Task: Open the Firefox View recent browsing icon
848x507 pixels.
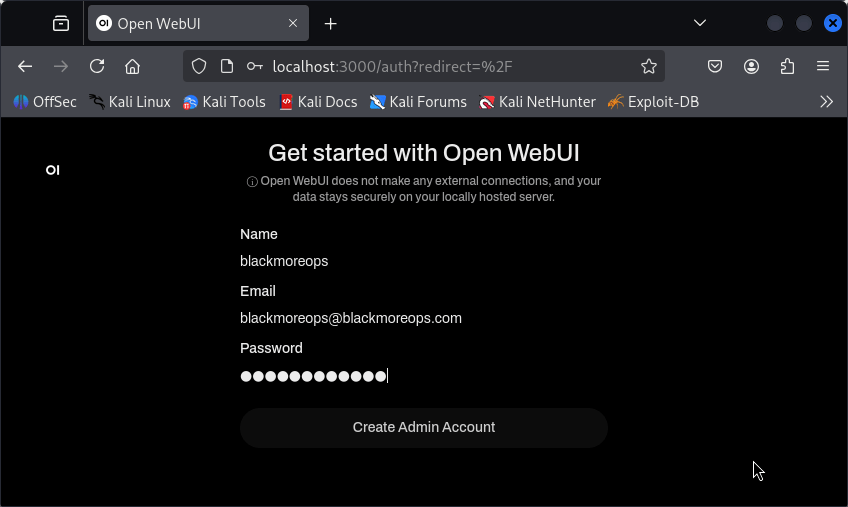Action: coord(61,24)
